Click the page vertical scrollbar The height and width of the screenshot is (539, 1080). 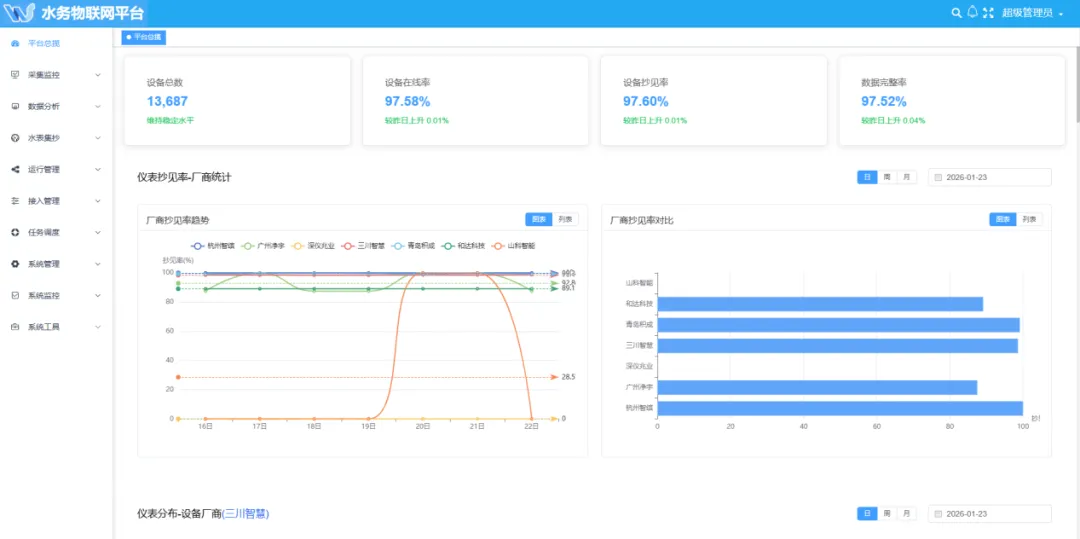coord(1076,83)
